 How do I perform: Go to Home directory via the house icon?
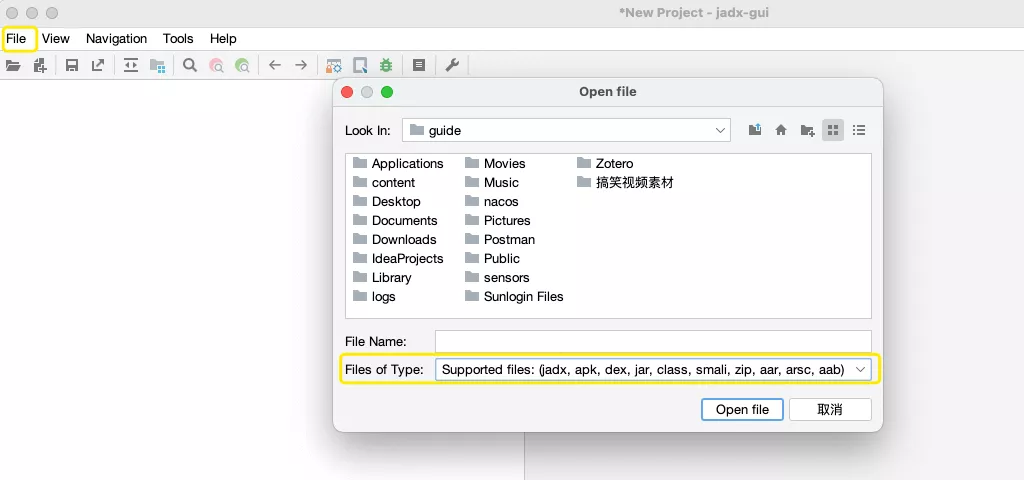tap(781, 130)
